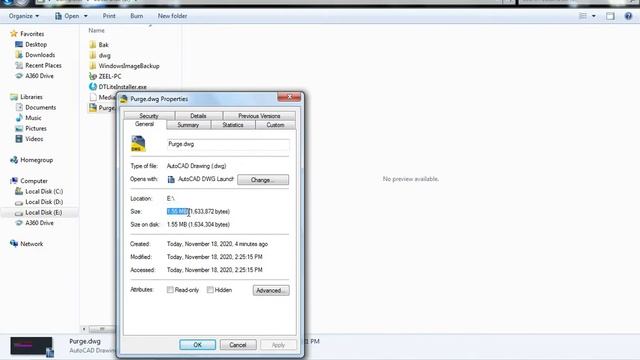640x360 pixels.
Task: Enable the Hidden attribute checkbox
Action: tap(210, 290)
